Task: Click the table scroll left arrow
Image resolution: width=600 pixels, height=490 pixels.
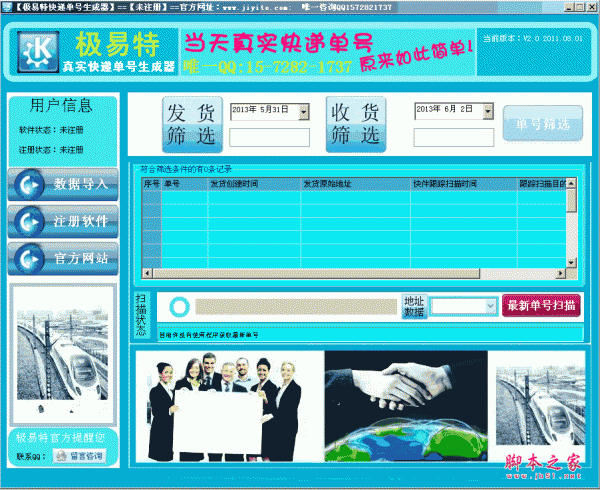Action: 147,273
